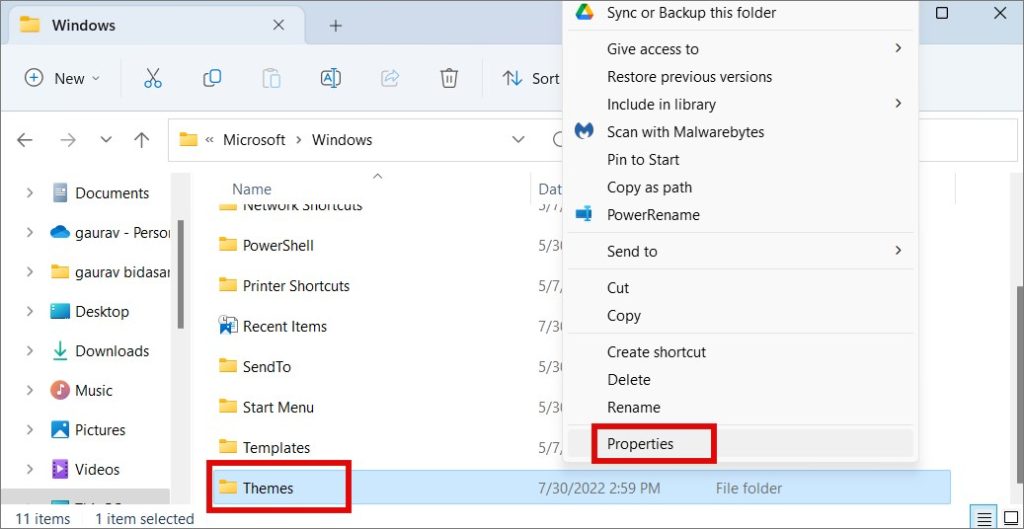Click Windows in the address breadcrumb
Screen dimensions: 1024x529
pyautogui.click(x=342, y=140)
